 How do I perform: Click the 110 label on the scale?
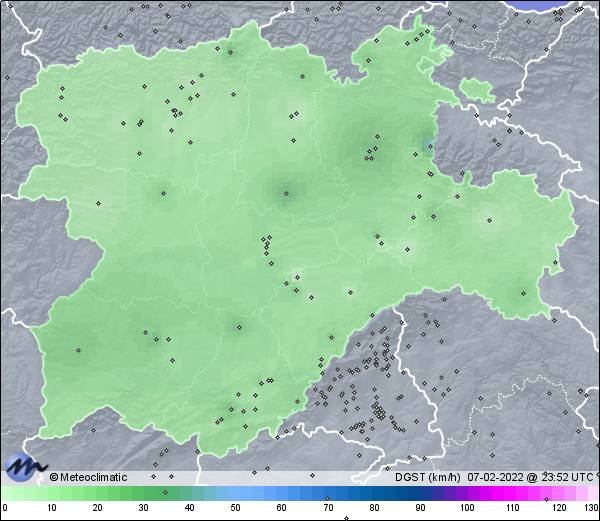pyautogui.click(x=513, y=508)
